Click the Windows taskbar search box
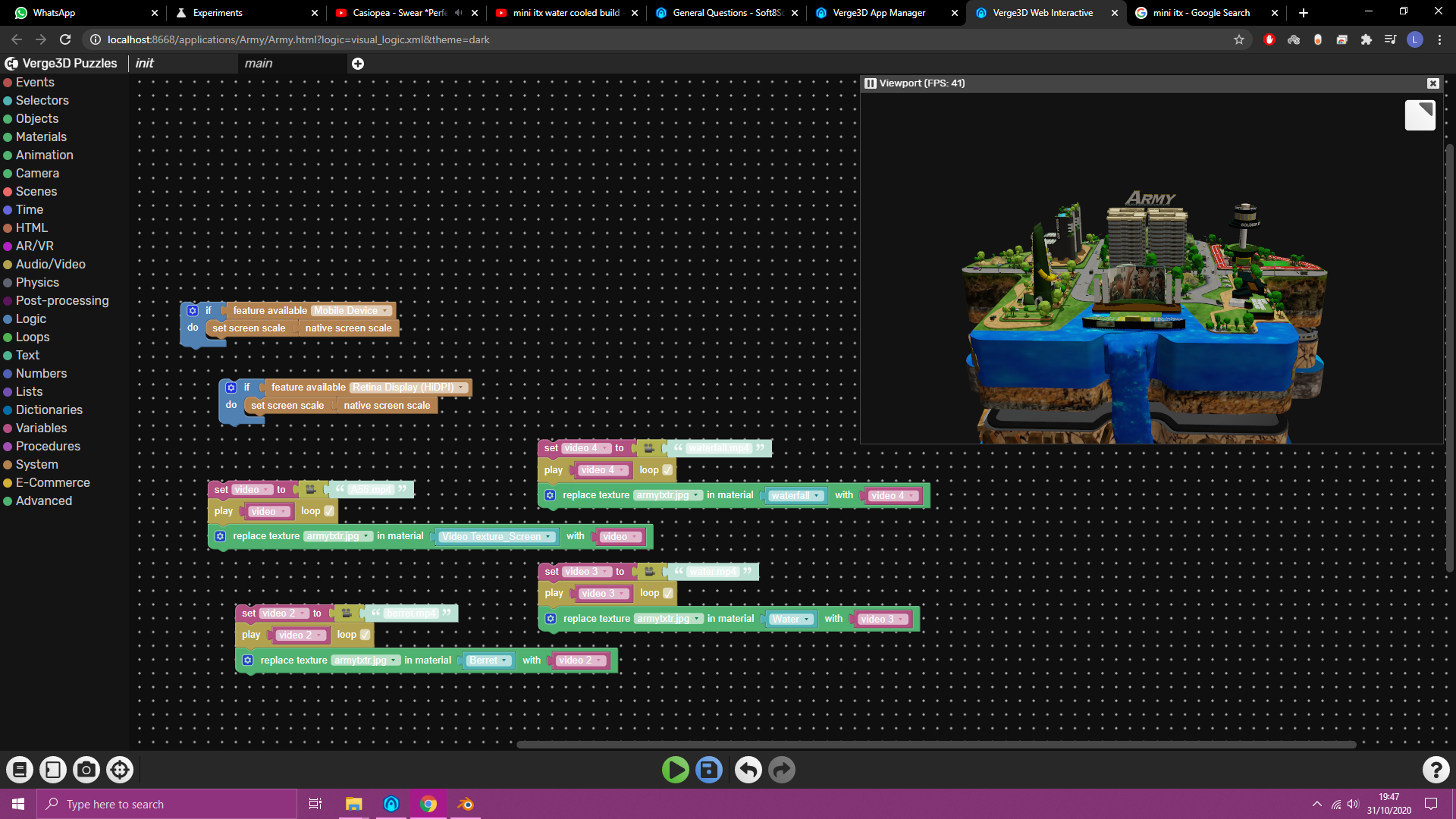1456x819 pixels. point(167,804)
